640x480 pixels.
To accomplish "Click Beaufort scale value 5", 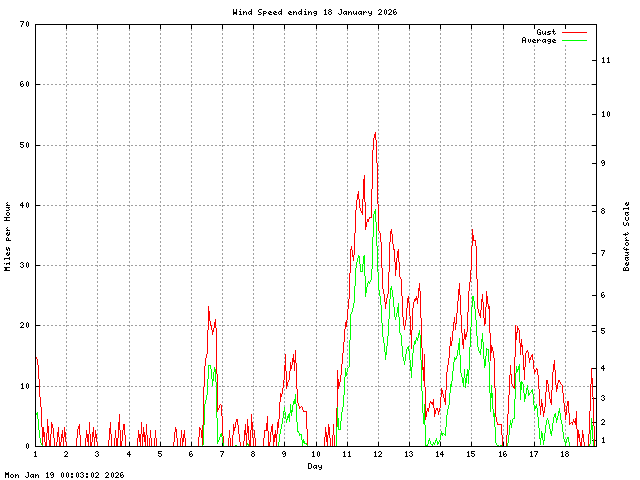I will pos(603,330).
